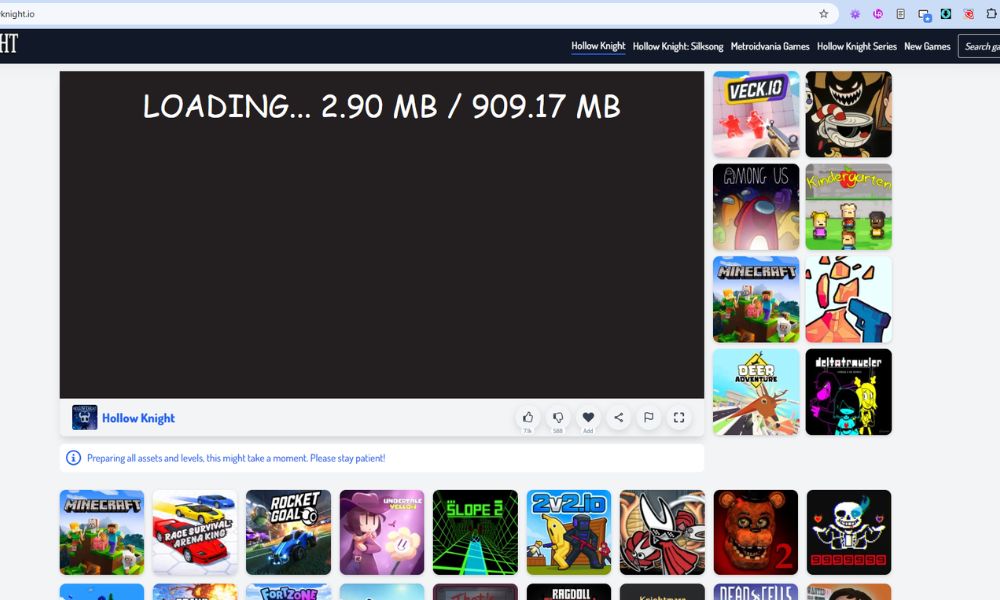Add game to favorites with heart icon
Viewport: 1000px width, 600px height.
point(588,417)
